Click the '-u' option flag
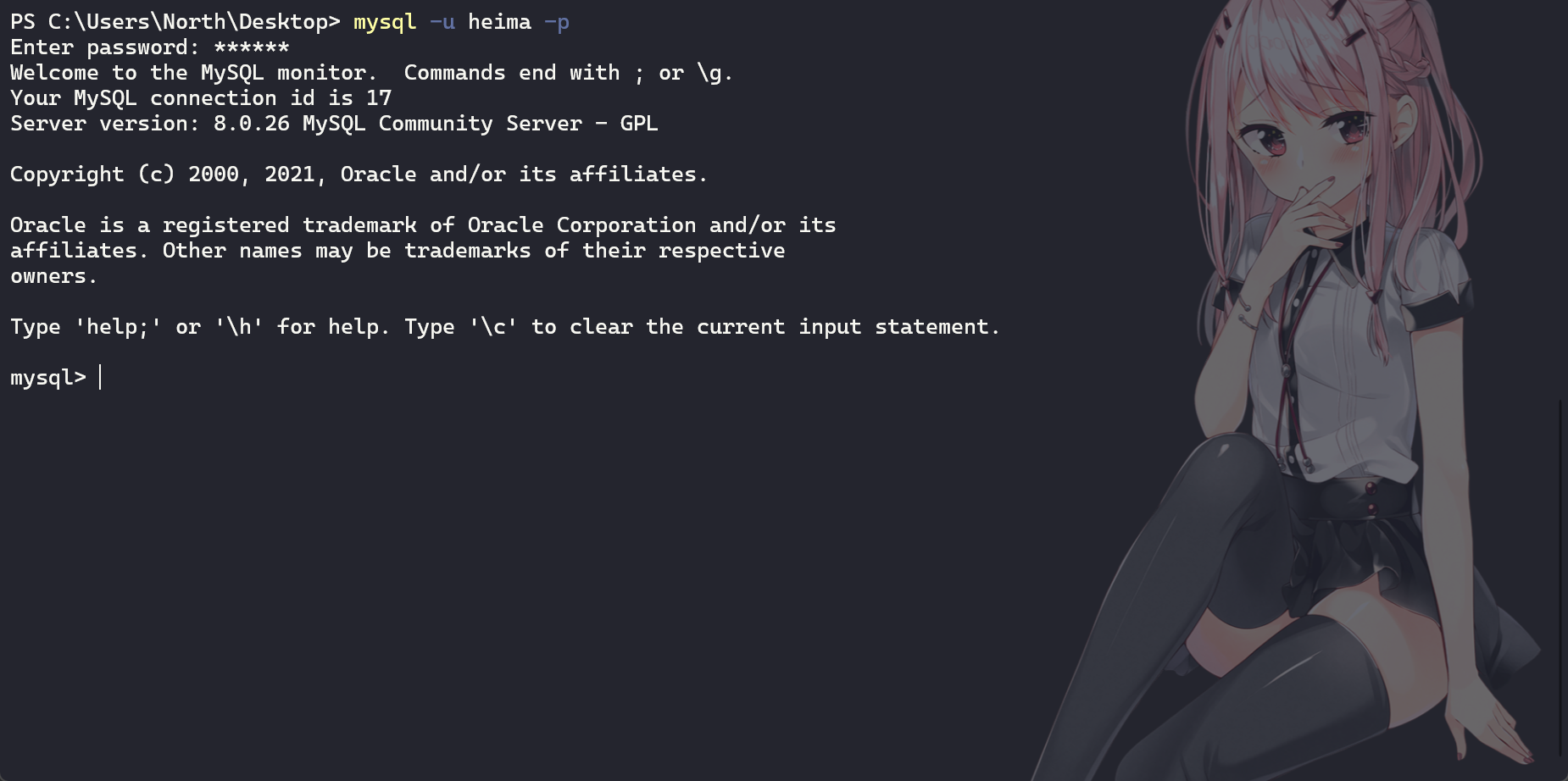Image resolution: width=1568 pixels, height=781 pixels. pos(442,22)
